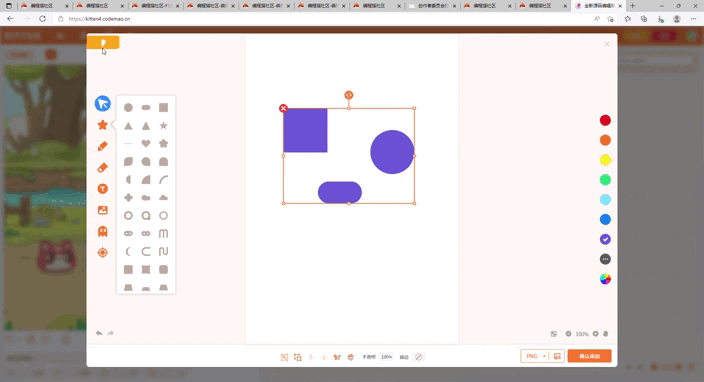
Task: Pick the circle shape in shapes panel
Action: tap(128, 108)
